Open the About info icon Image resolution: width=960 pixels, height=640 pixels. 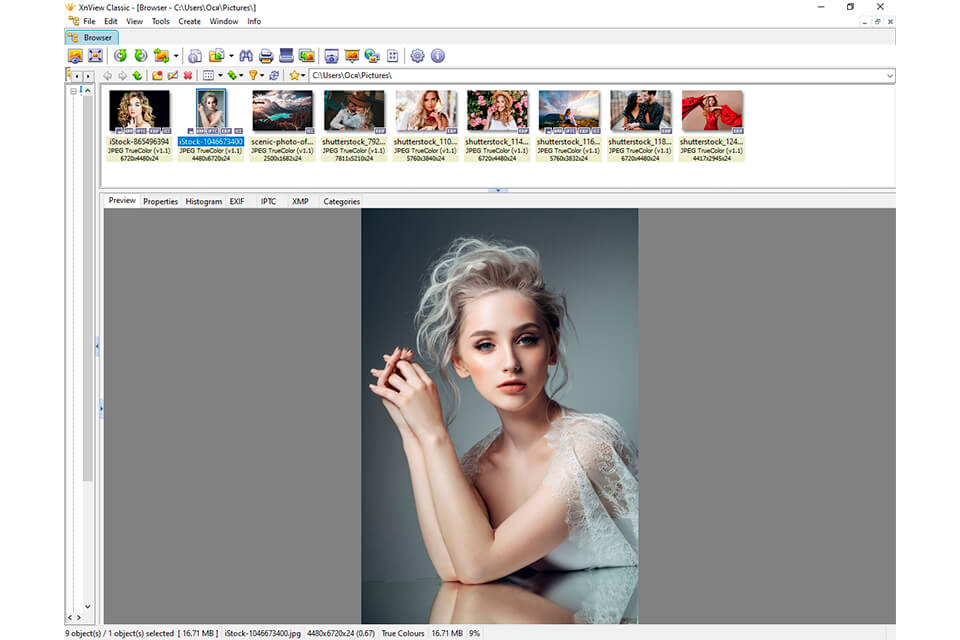(x=437, y=56)
